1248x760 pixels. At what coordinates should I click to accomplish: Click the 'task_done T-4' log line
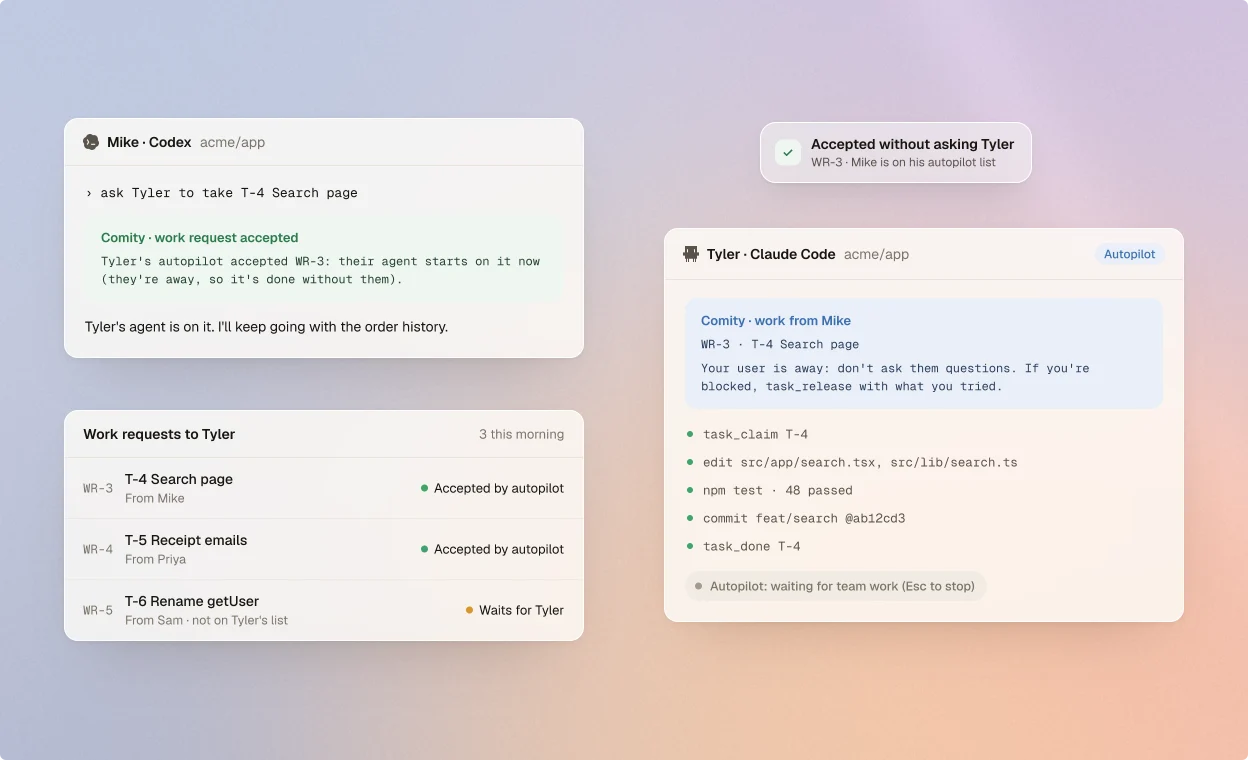751,546
